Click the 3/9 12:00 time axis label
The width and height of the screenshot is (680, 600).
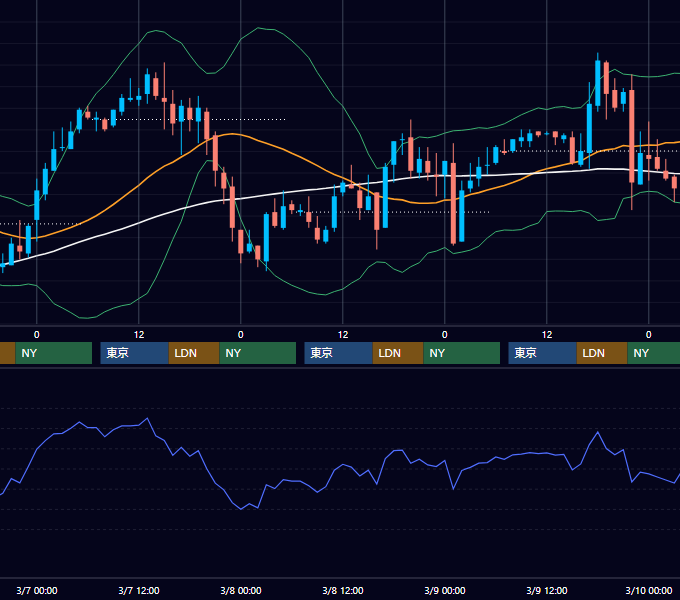[547, 590]
